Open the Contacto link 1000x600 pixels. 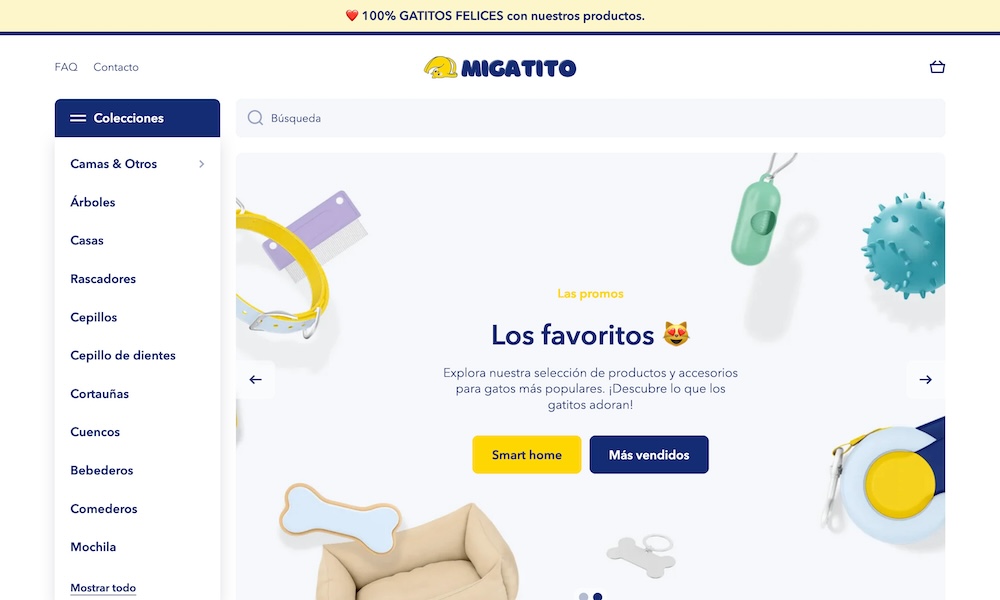pyautogui.click(x=115, y=67)
